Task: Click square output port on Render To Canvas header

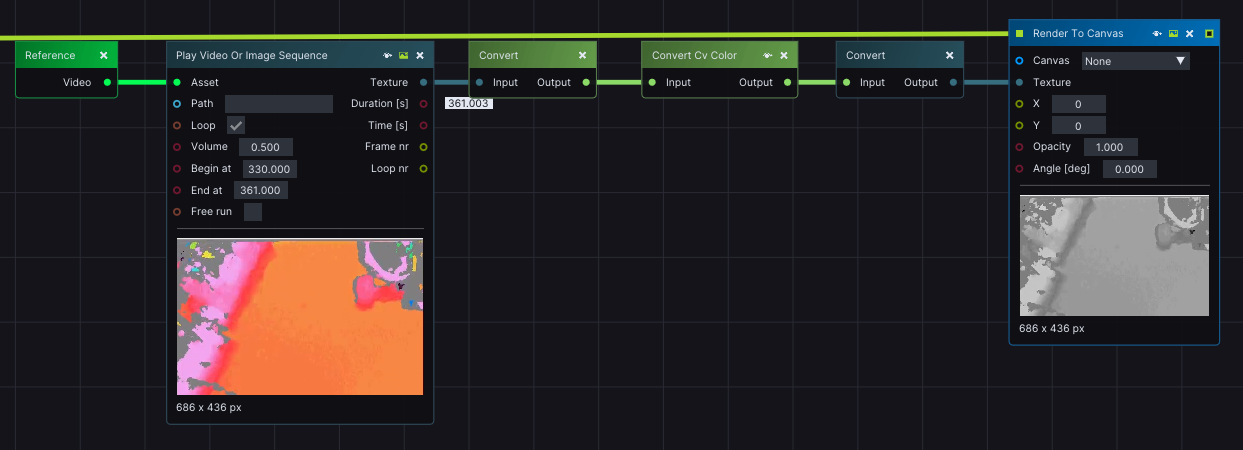Action: point(1209,34)
